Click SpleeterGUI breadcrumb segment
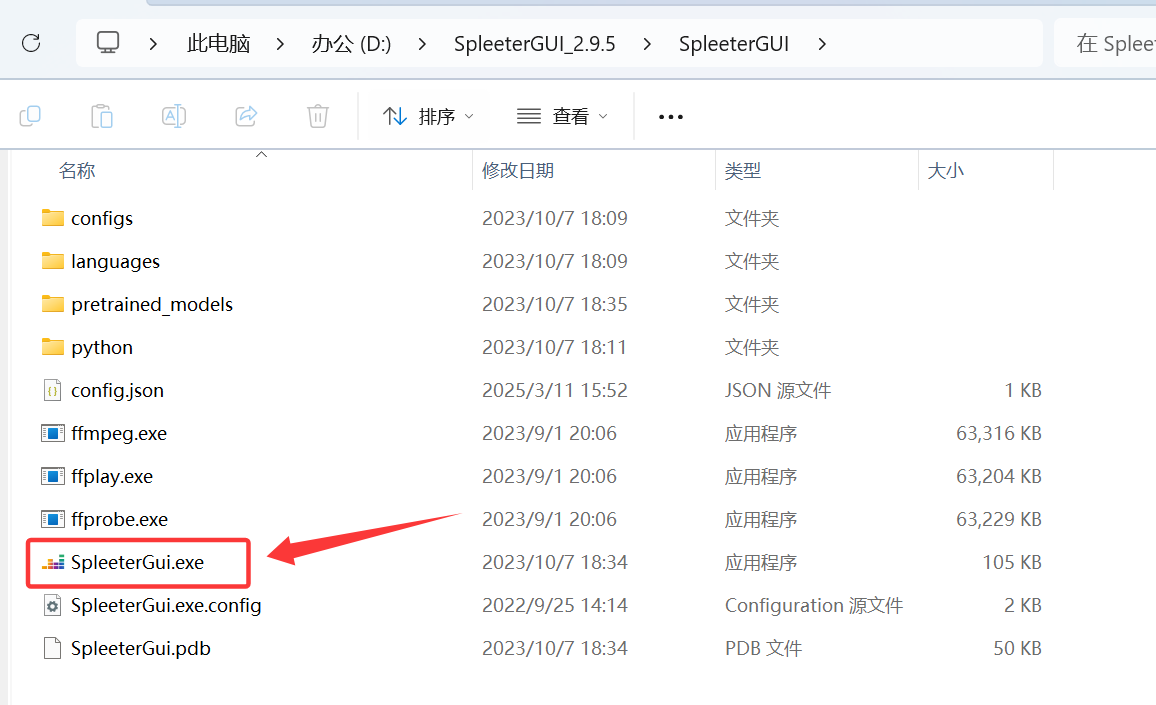 (734, 44)
